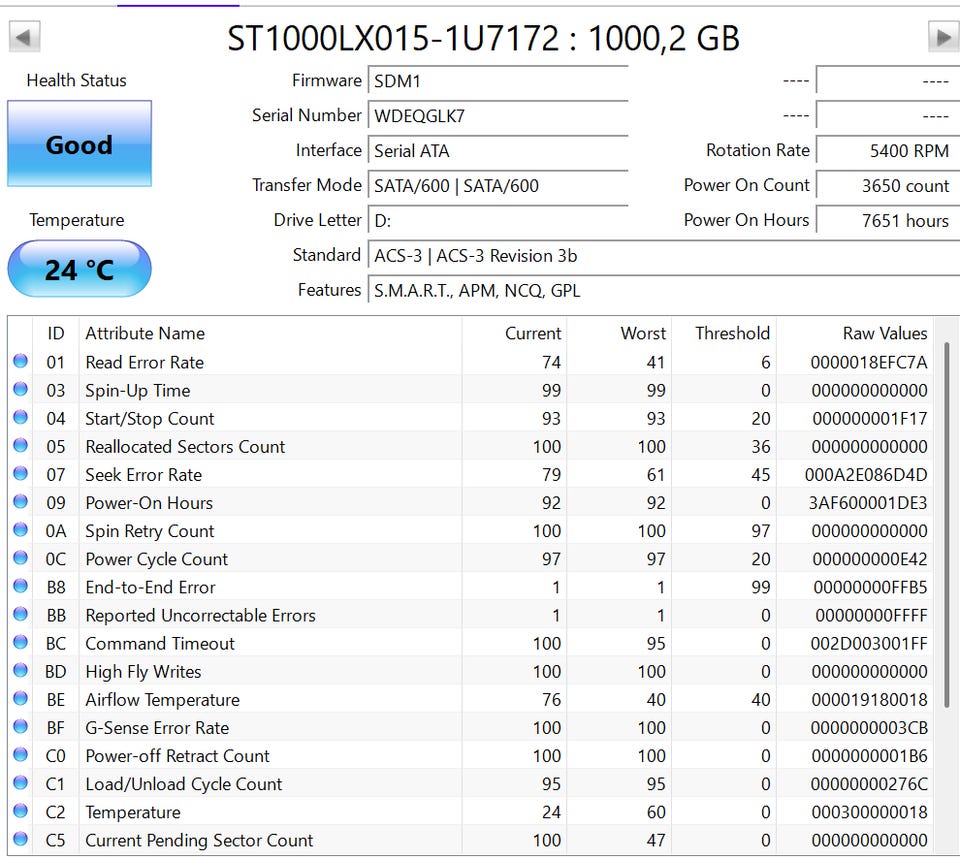Click status dot for Power-off Retract Count
The image size is (960, 859).
(x=20, y=755)
